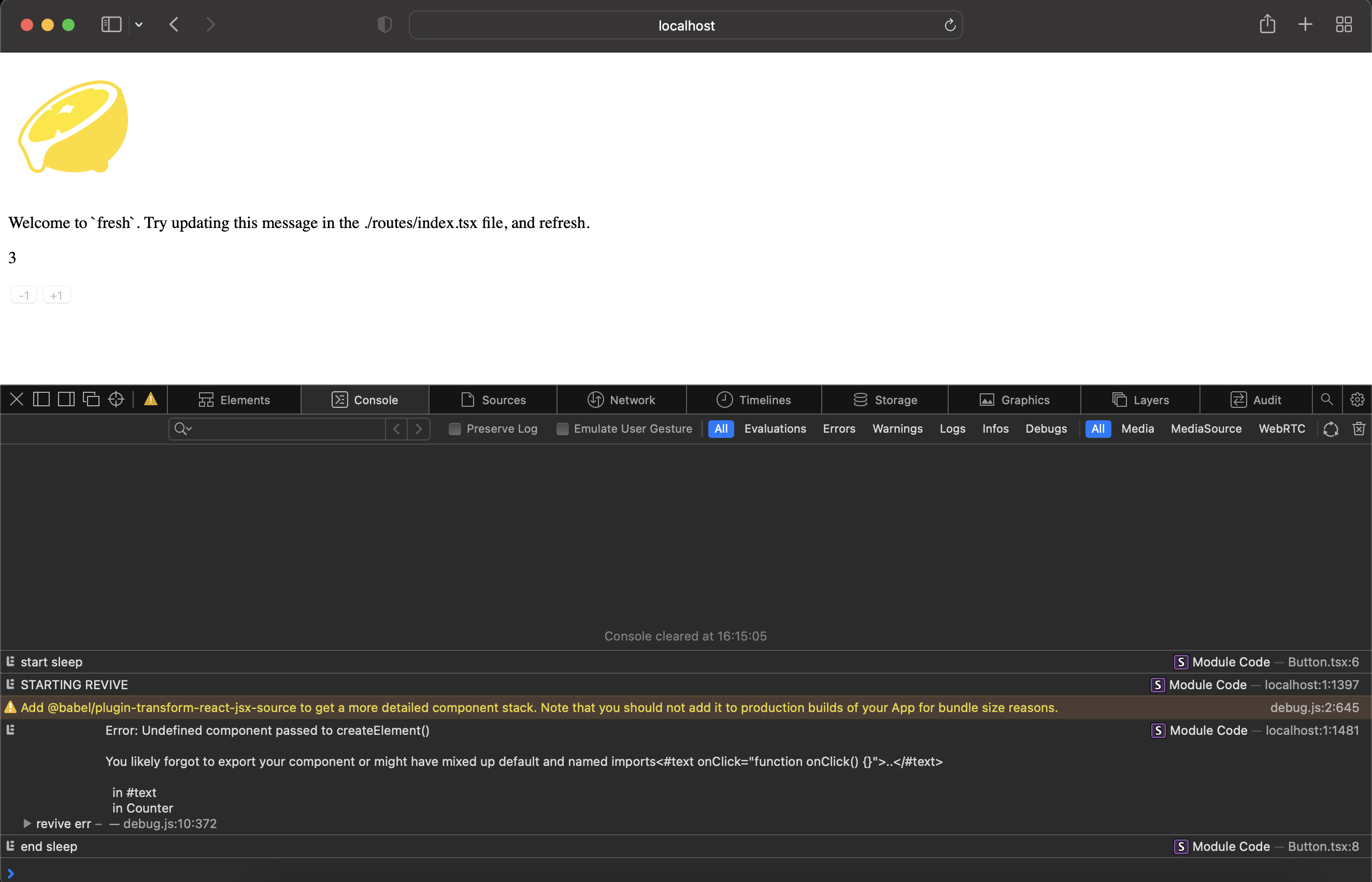Clear the console using the trash icon
This screenshot has width=1372, height=882.
(x=1358, y=429)
